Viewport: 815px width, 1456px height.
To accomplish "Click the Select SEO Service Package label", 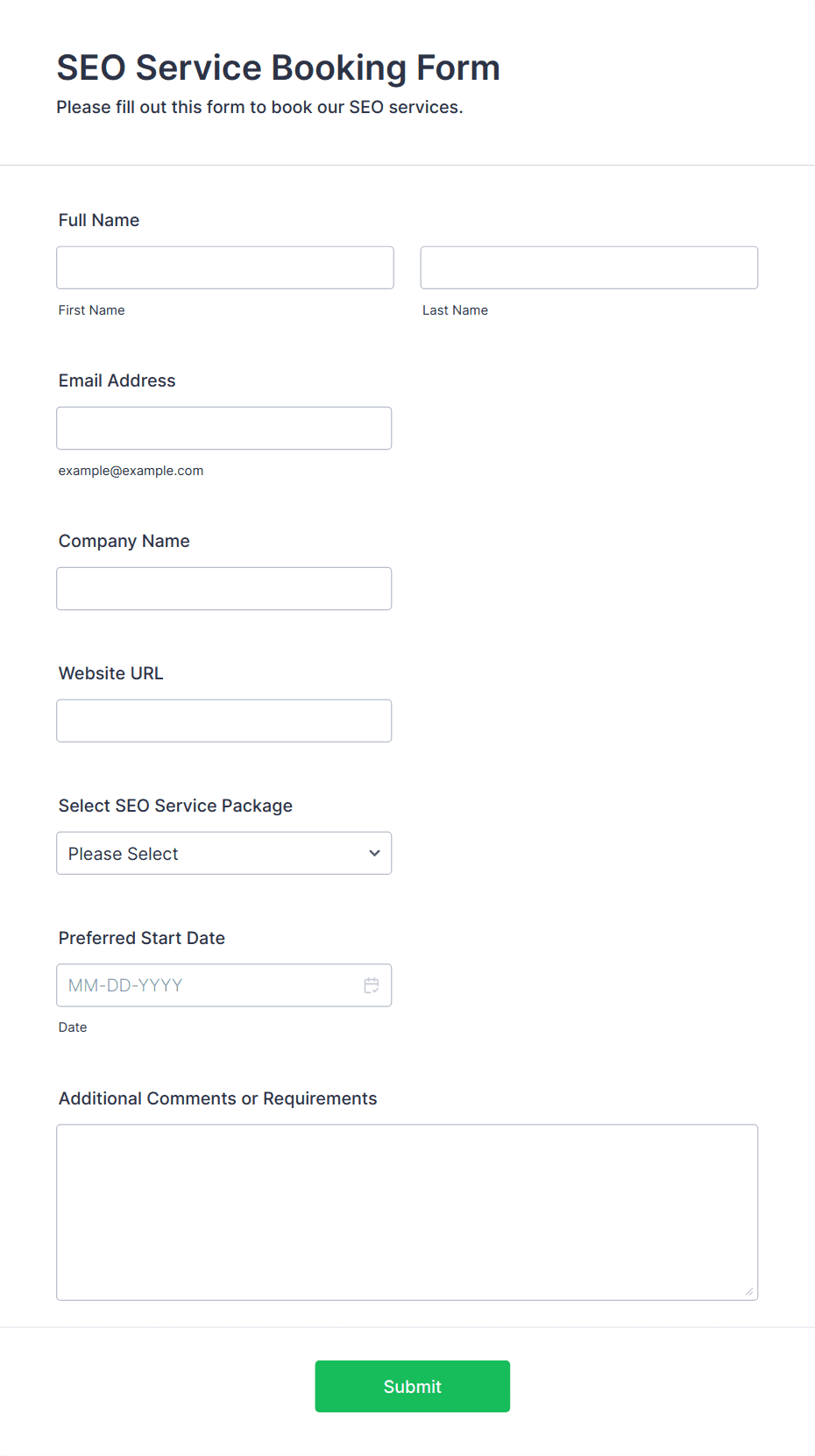I will (175, 806).
